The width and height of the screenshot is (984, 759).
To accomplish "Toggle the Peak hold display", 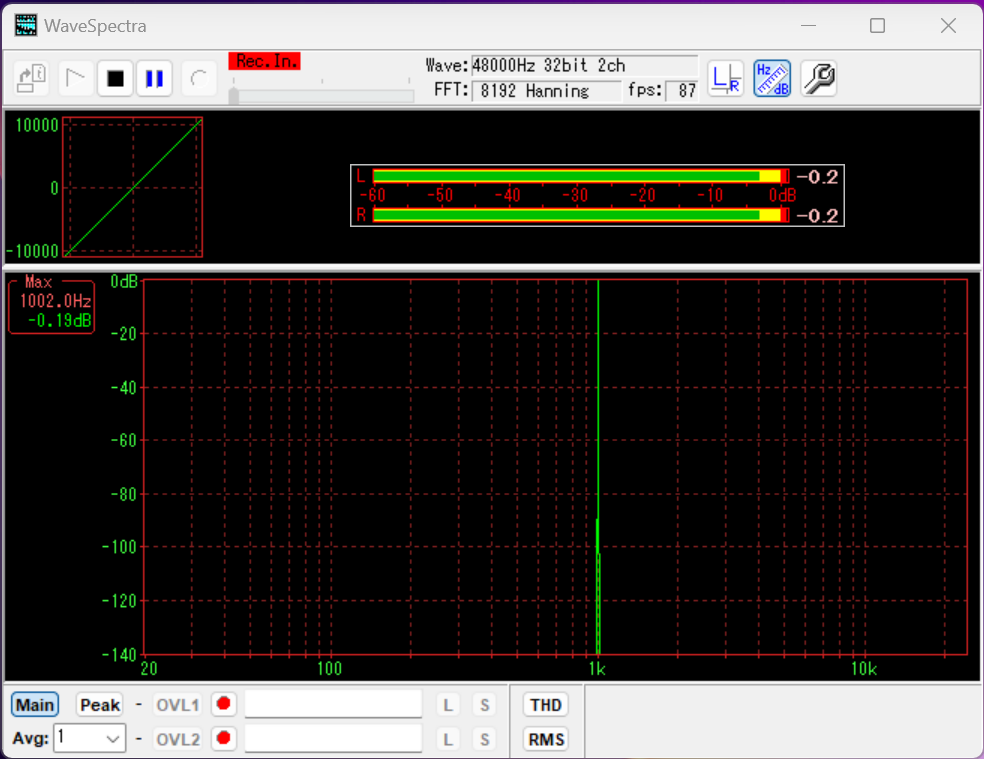I will click(x=100, y=705).
